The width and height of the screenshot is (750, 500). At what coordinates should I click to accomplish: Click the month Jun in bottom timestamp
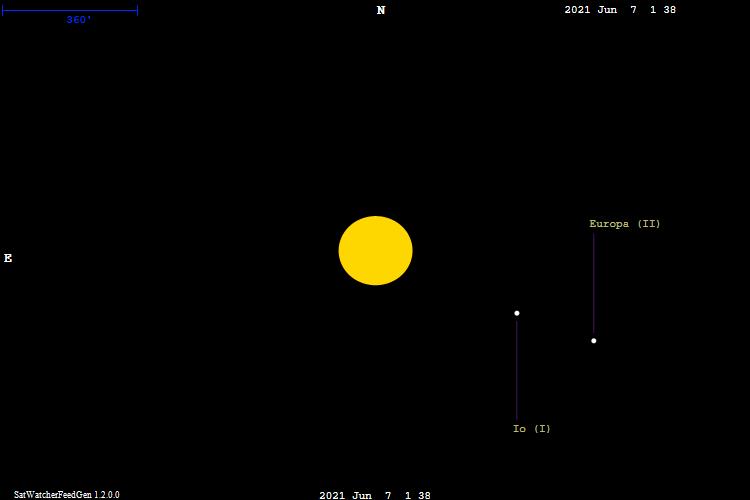362,495
